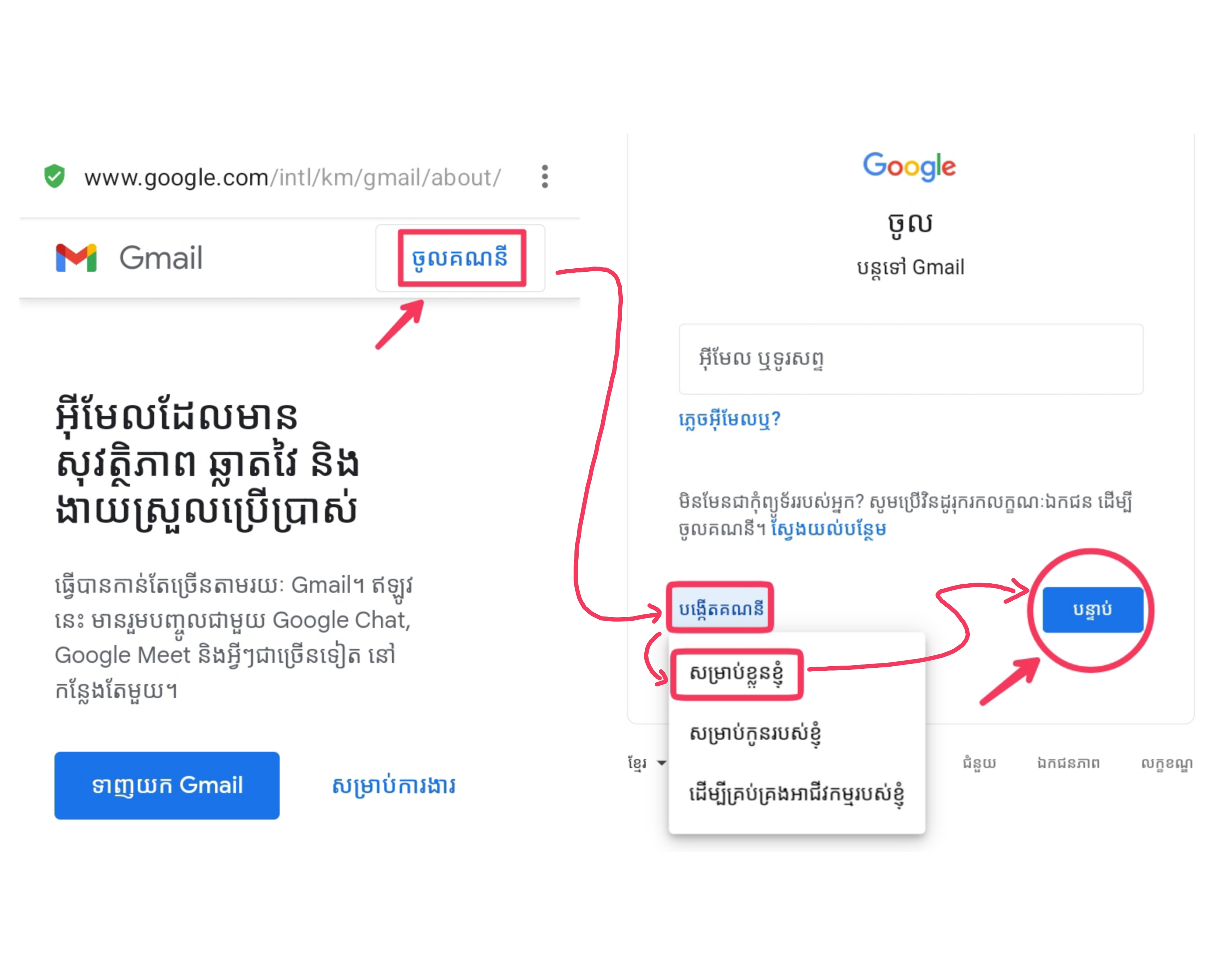Click the URL address bar text
The image size is (1223, 980).
pyautogui.click(x=292, y=178)
